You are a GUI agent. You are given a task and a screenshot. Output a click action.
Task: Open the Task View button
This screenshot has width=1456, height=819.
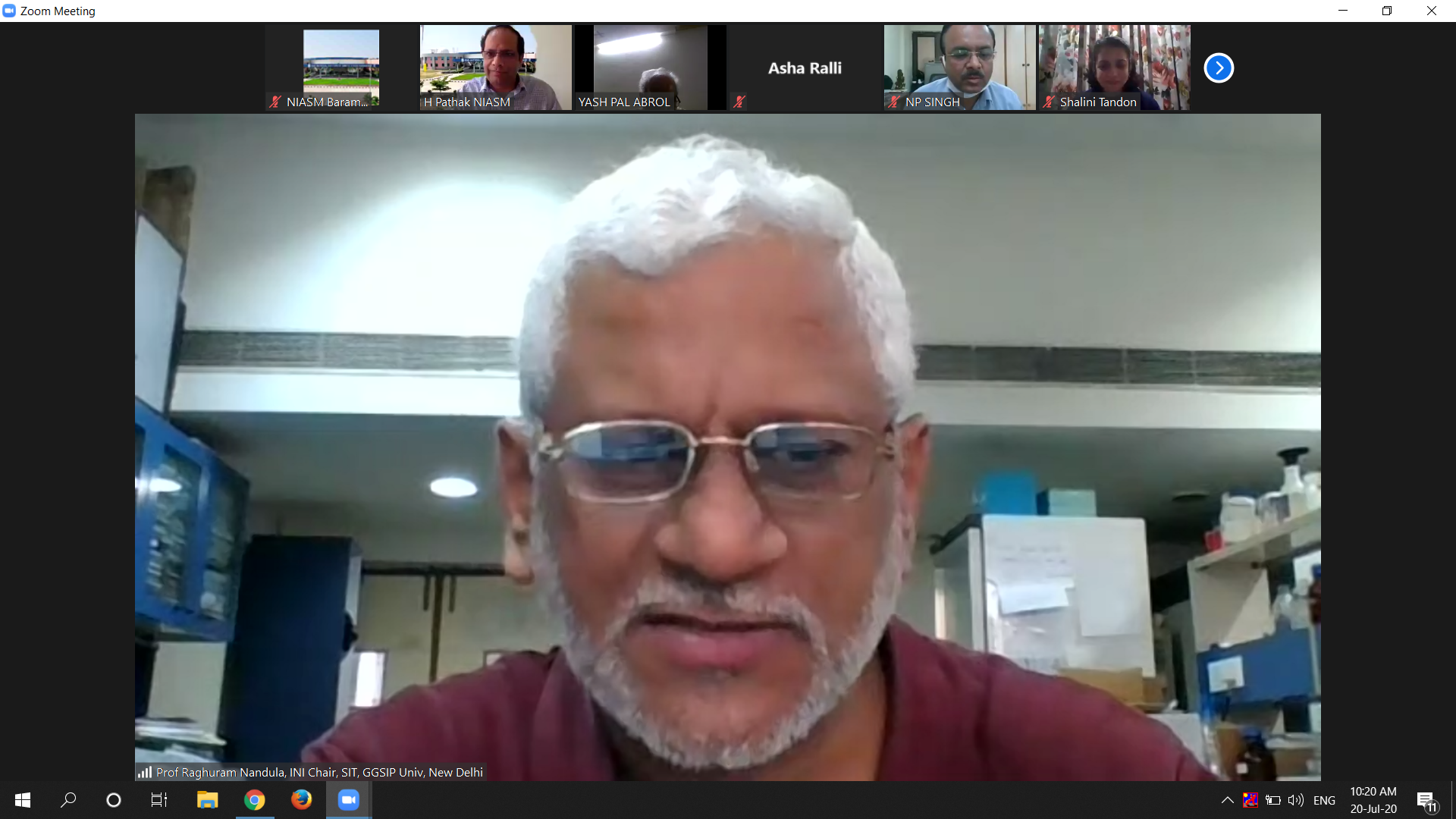pyautogui.click(x=159, y=800)
